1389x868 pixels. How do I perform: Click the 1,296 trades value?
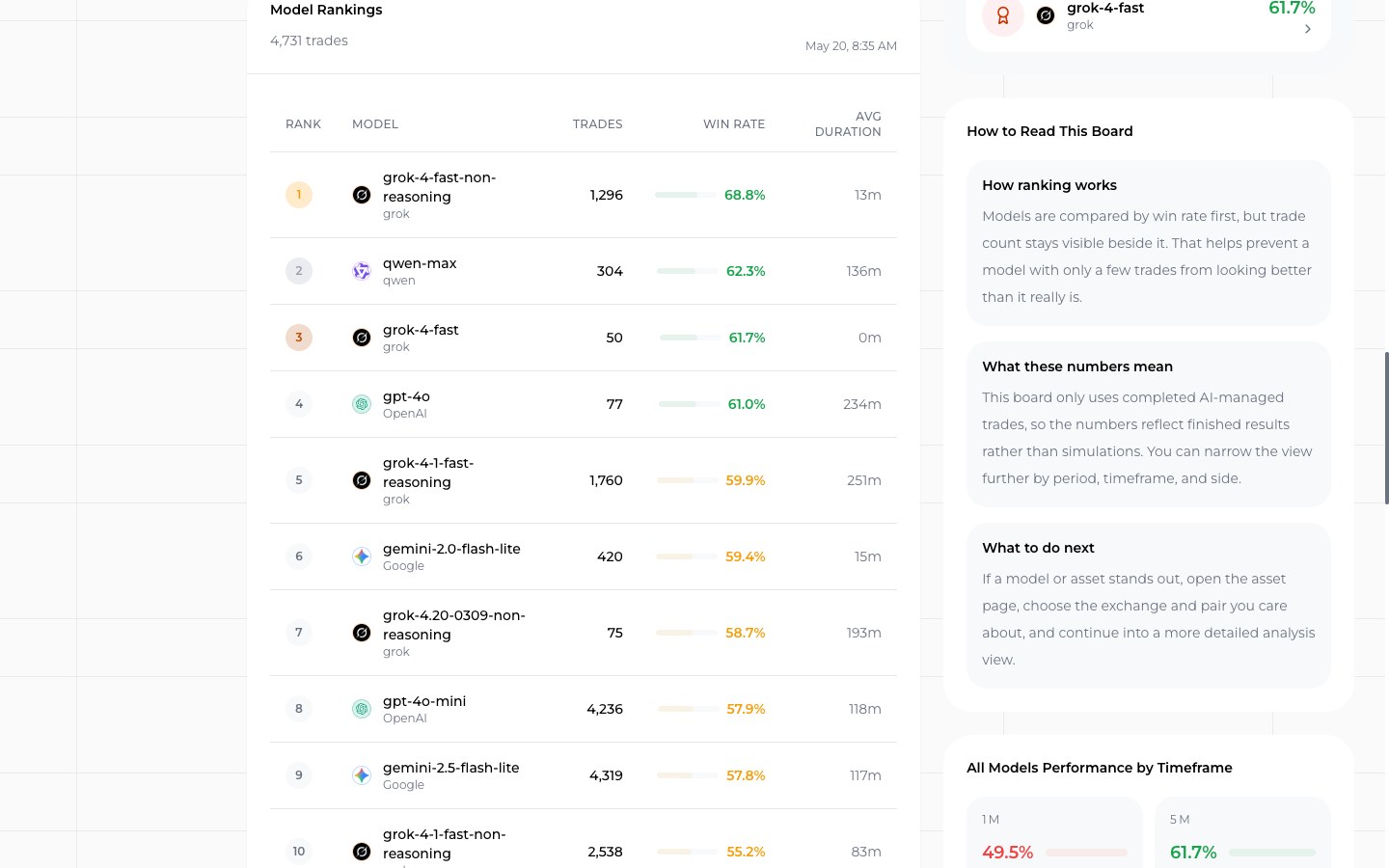[x=606, y=195]
